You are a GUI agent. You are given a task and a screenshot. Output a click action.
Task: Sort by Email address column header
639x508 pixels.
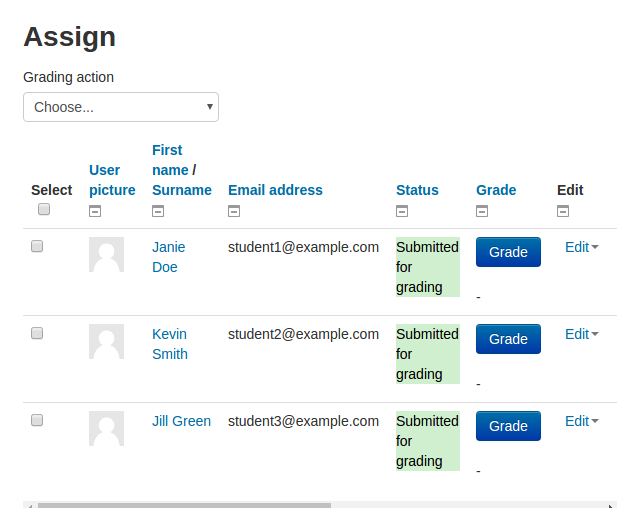tap(275, 190)
